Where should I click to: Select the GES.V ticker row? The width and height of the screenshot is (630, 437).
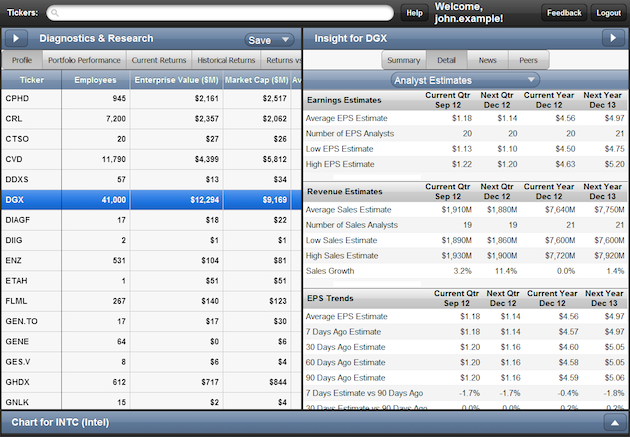click(151, 362)
